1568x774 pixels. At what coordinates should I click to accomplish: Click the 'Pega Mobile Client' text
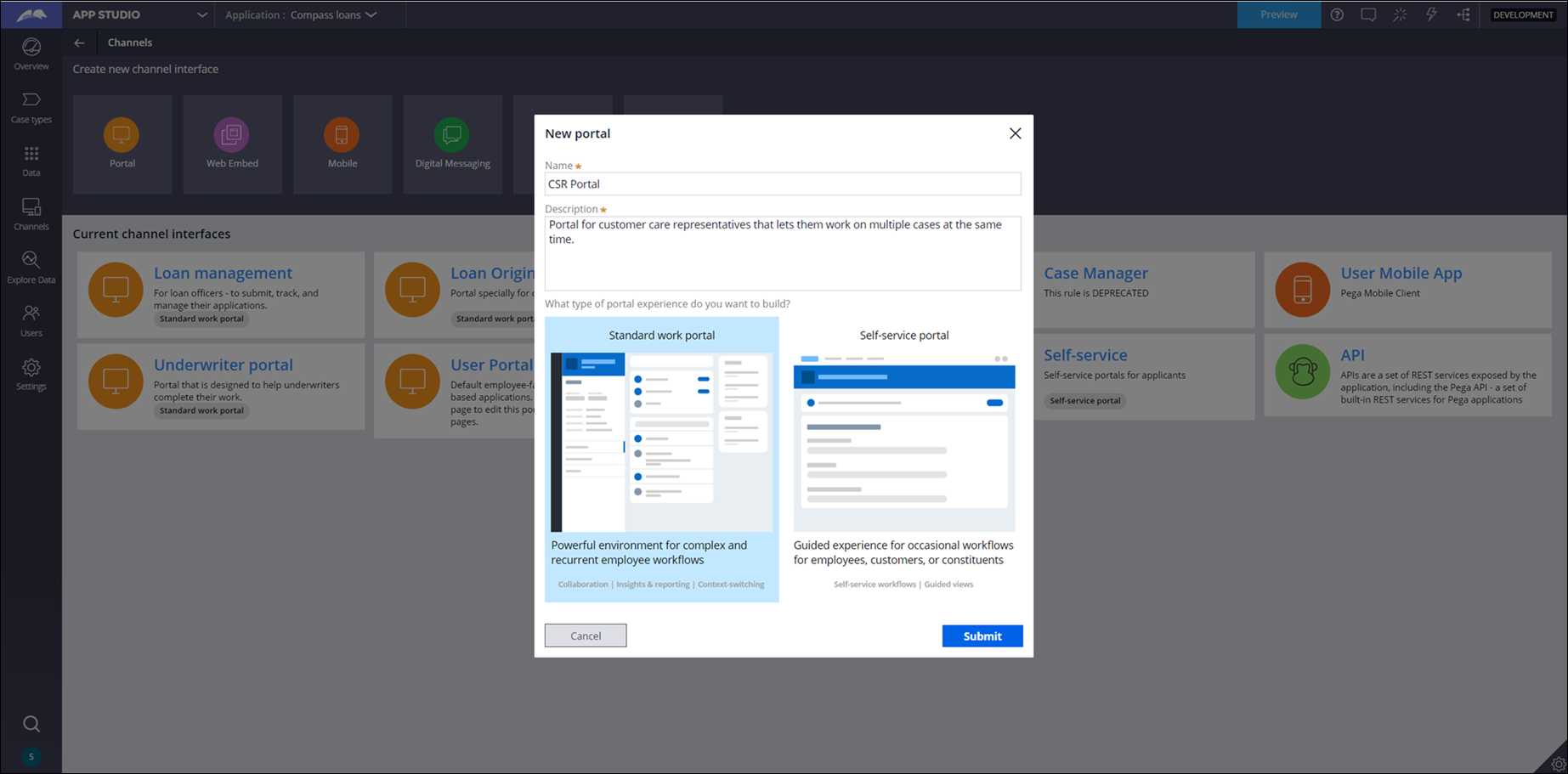pyautogui.click(x=1380, y=293)
